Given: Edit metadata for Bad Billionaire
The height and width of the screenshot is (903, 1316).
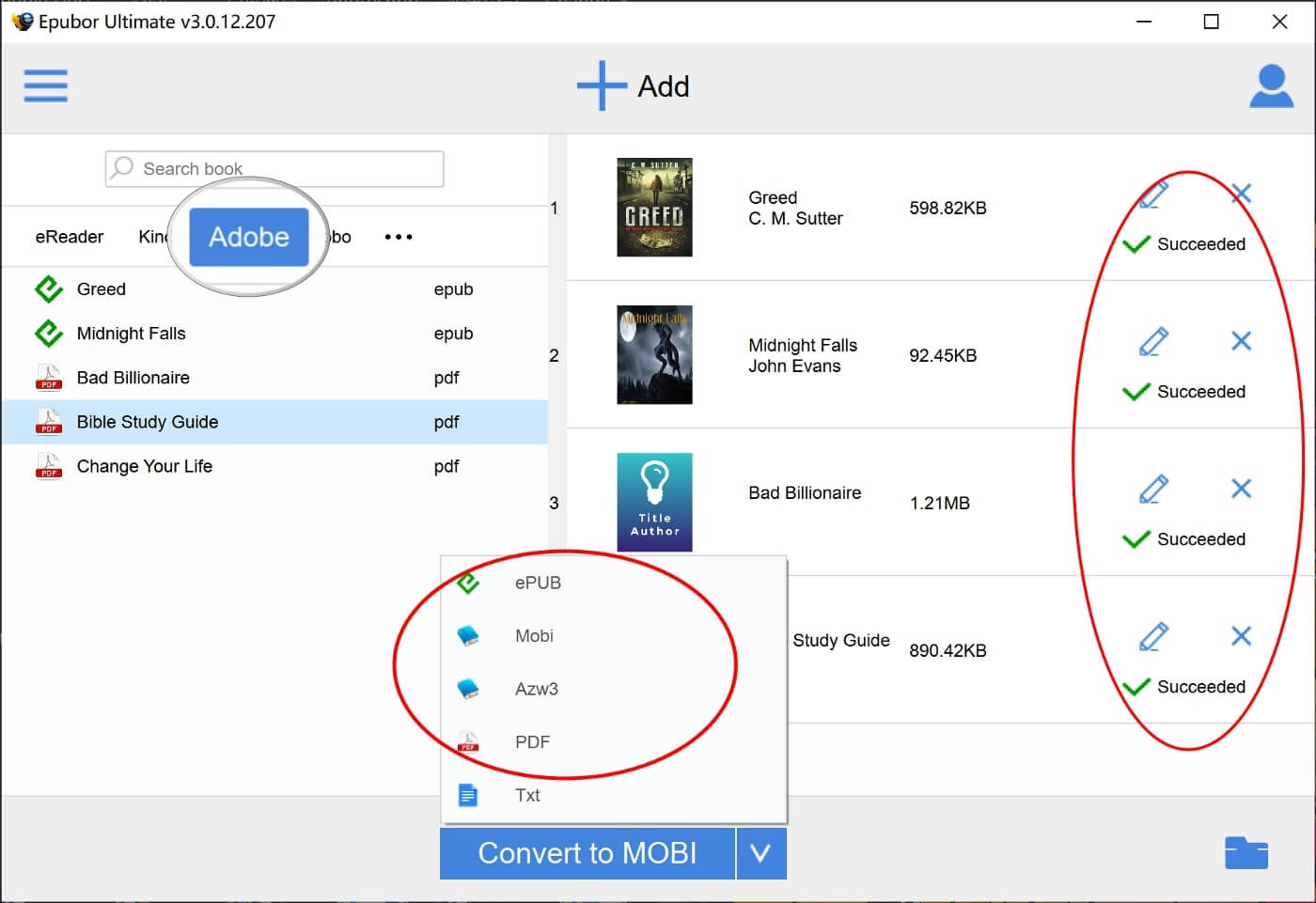Looking at the screenshot, I should pyautogui.click(x=1153, y=489).
